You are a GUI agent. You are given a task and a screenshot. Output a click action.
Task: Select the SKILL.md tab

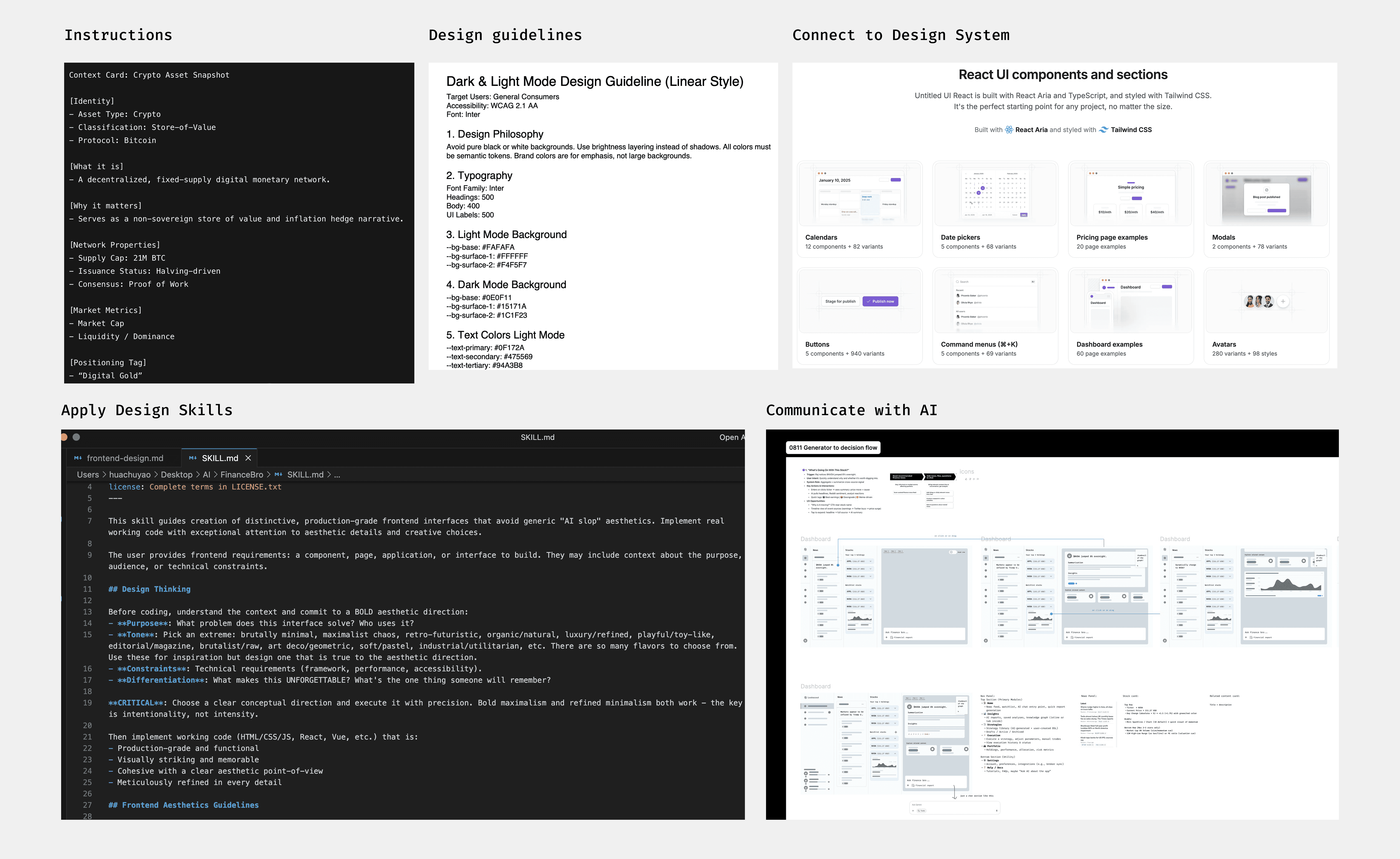[219, 458]
